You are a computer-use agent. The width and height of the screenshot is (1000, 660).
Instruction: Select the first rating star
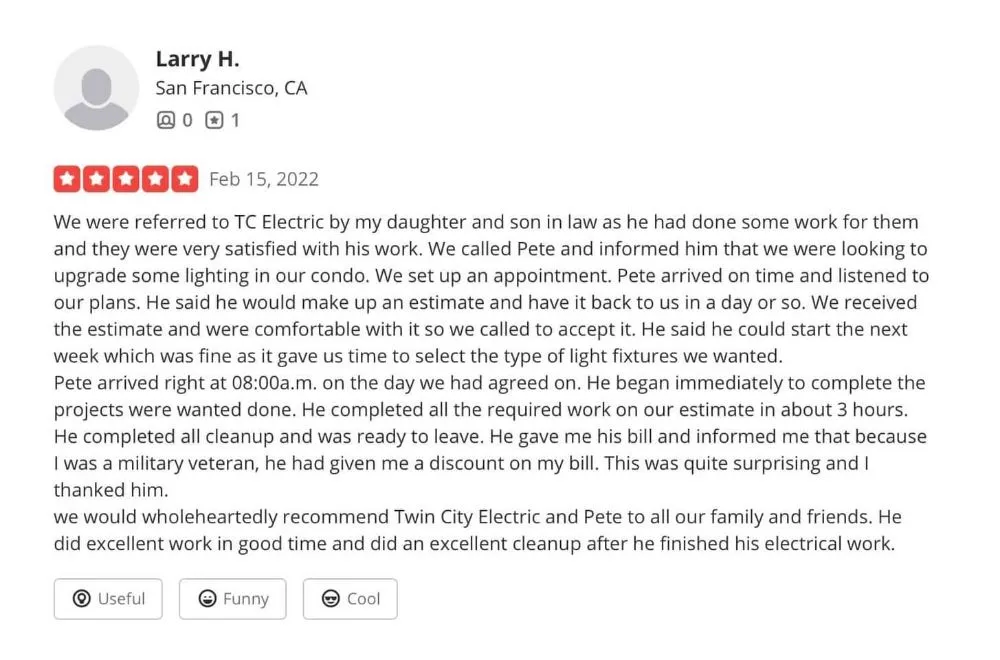[x=67, y=179]
